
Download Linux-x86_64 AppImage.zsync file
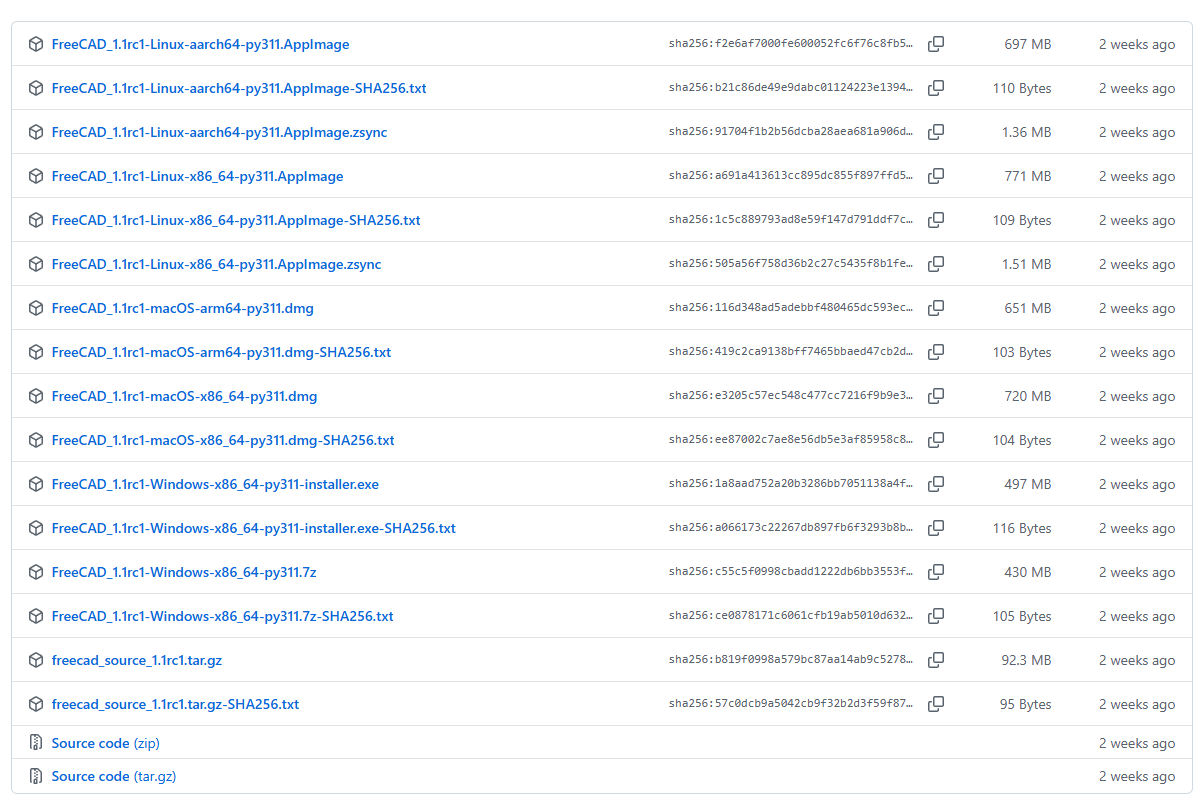point(217,264)
